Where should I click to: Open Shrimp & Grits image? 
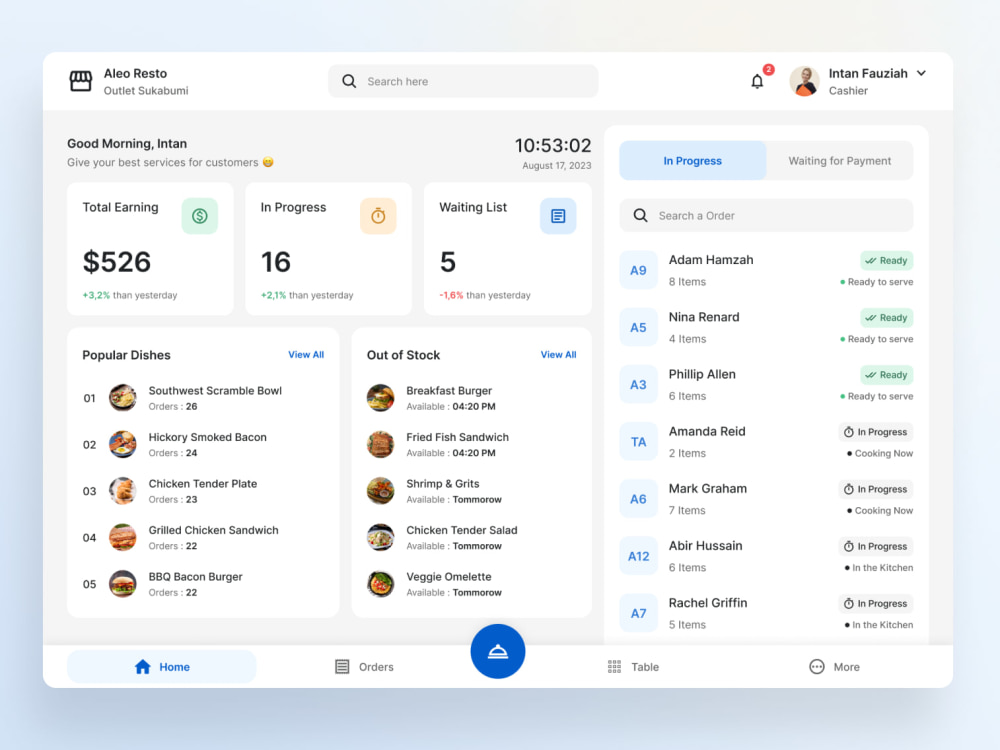381,491
